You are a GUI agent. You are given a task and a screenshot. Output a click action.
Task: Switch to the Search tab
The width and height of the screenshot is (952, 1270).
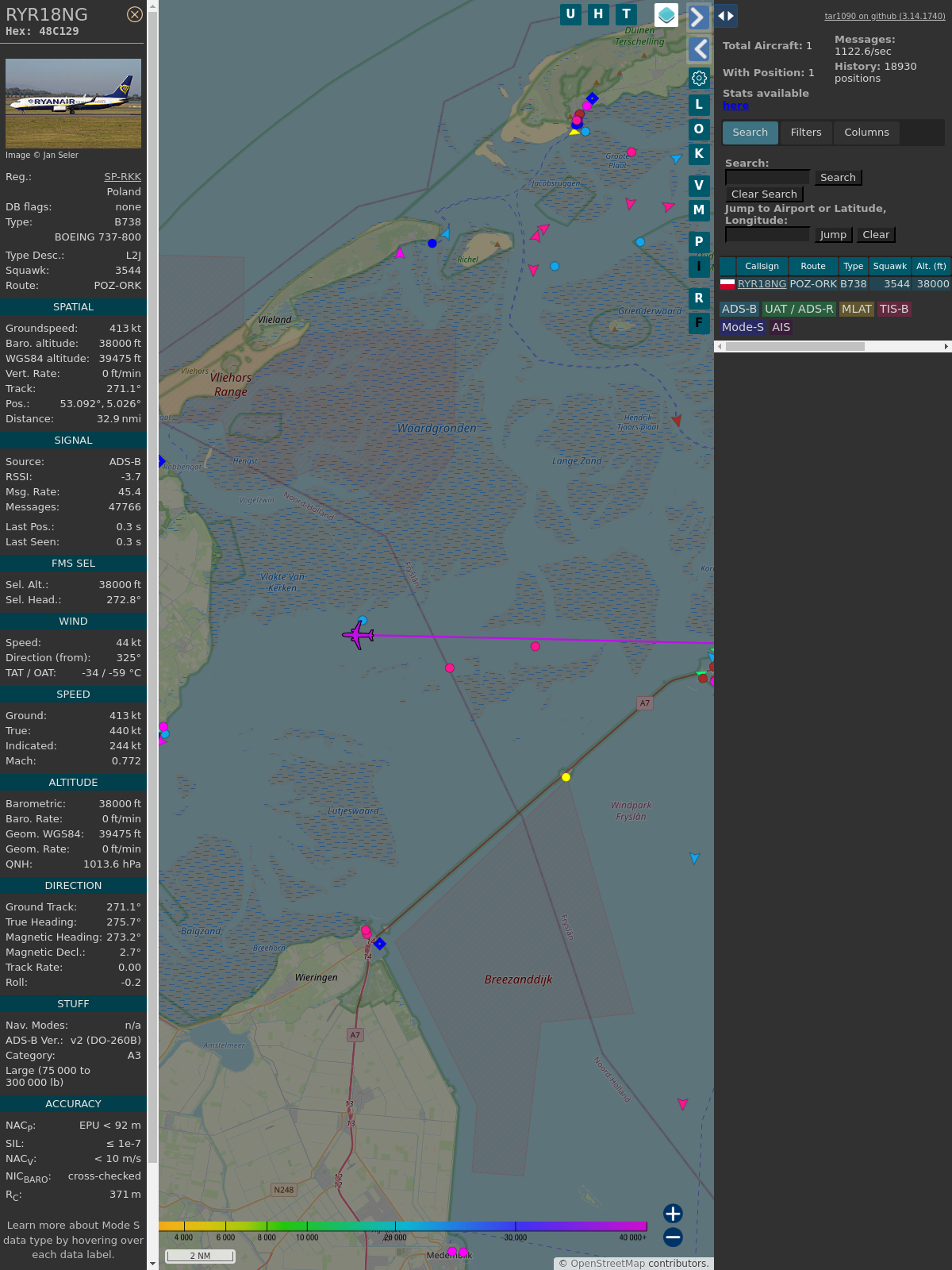point(750,133)
